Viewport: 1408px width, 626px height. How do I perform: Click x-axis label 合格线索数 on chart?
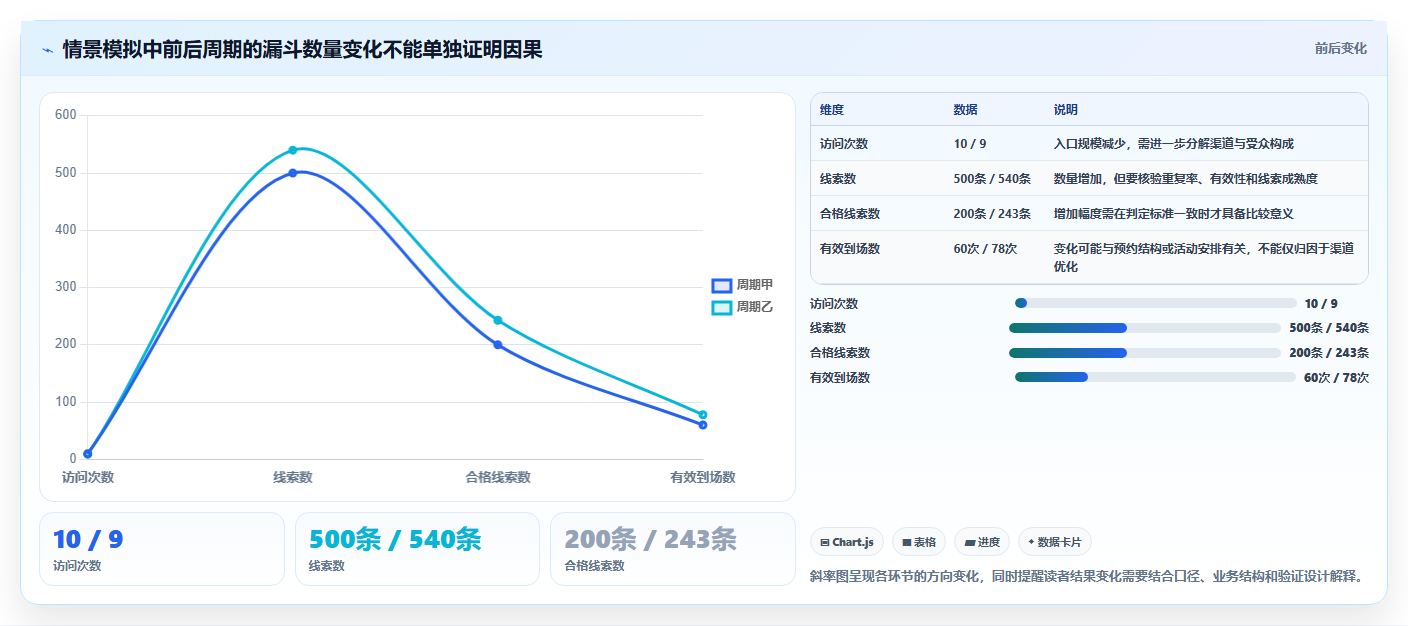click(x=498, y=477)
